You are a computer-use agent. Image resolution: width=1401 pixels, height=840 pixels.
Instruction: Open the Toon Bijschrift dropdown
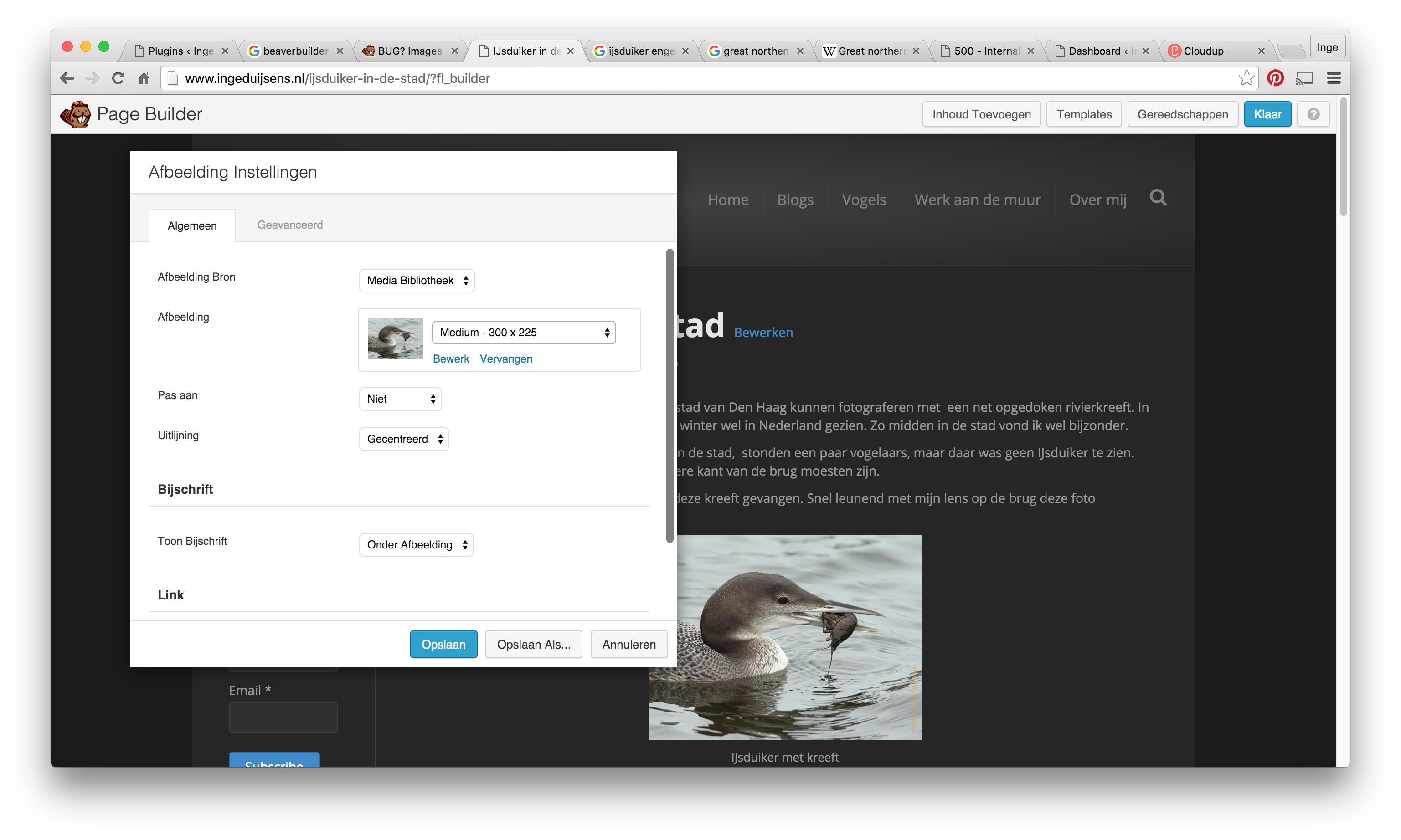click(x=416, y=544)
